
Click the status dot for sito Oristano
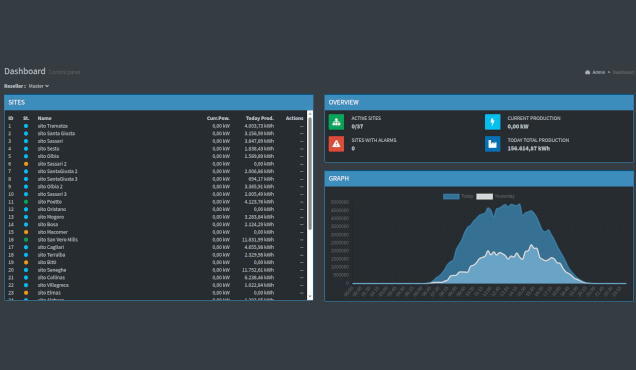26,209
